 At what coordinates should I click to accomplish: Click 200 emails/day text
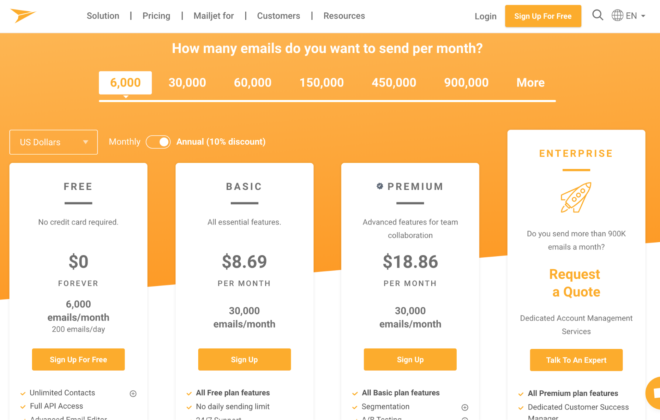pyautogui.click(x=78, y=330)
